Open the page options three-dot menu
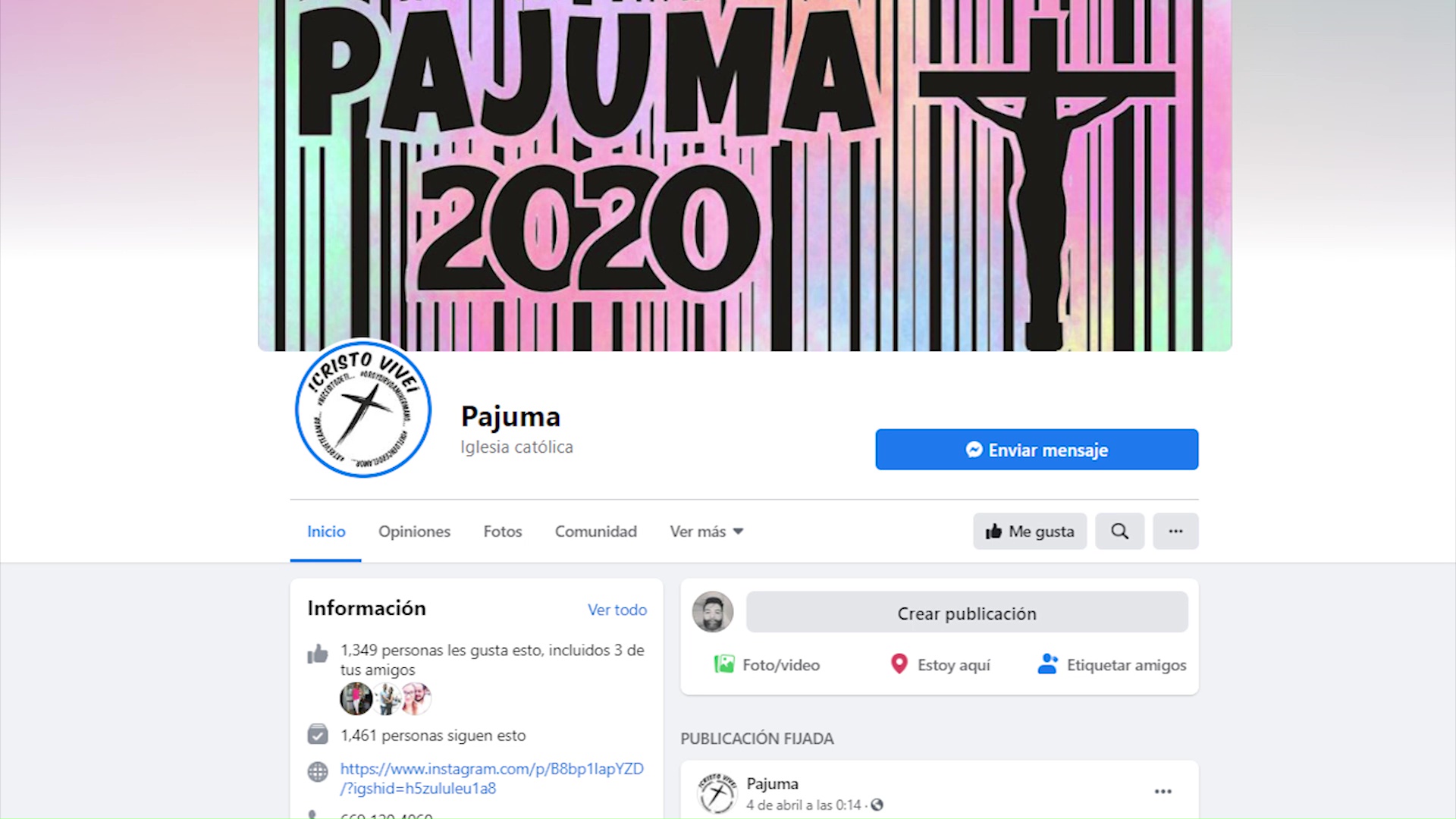The image size is (1456, 819). 1175,532
